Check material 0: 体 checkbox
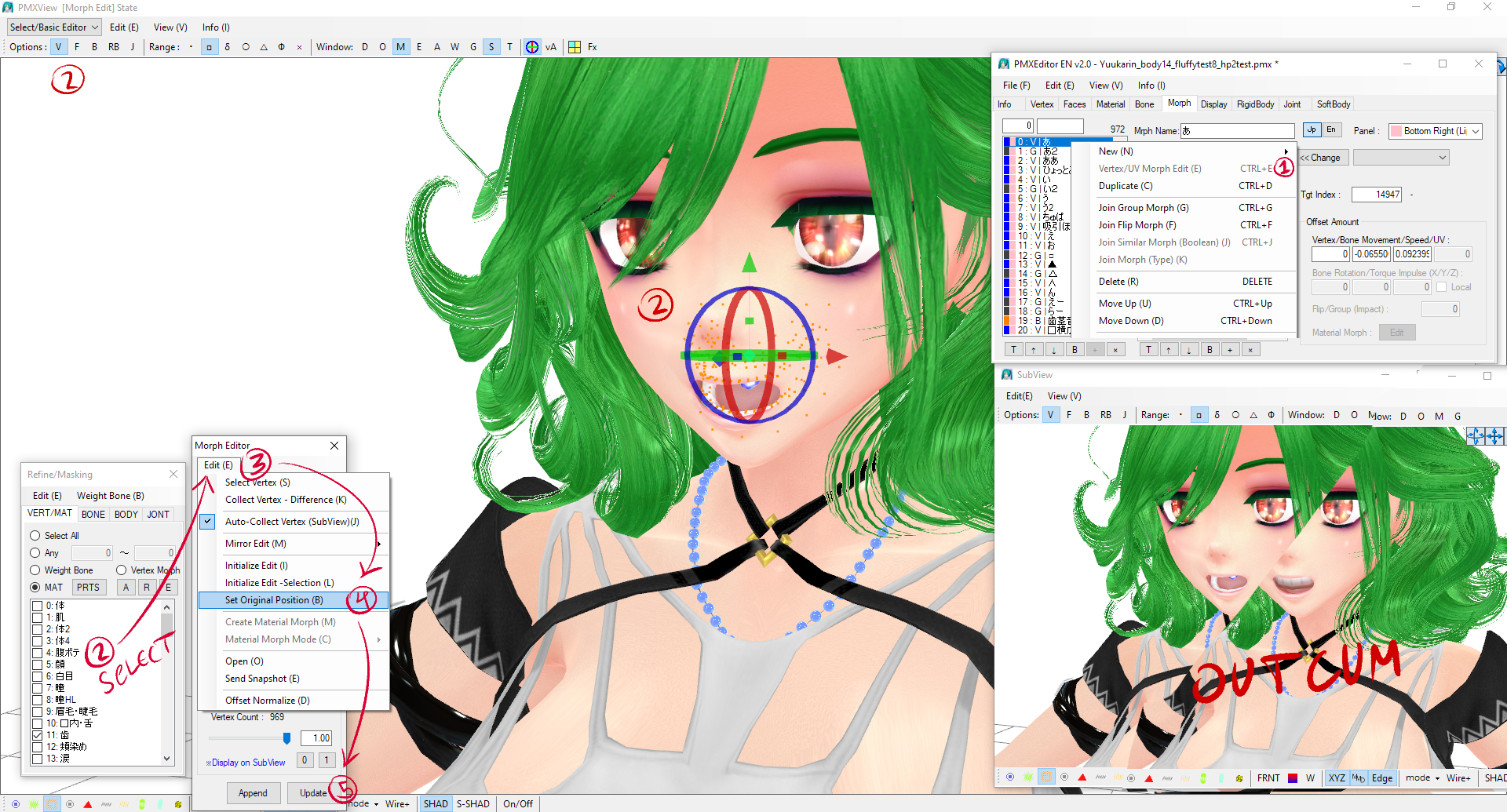Viewport: 1507px width, 812px height. [37, 606]
